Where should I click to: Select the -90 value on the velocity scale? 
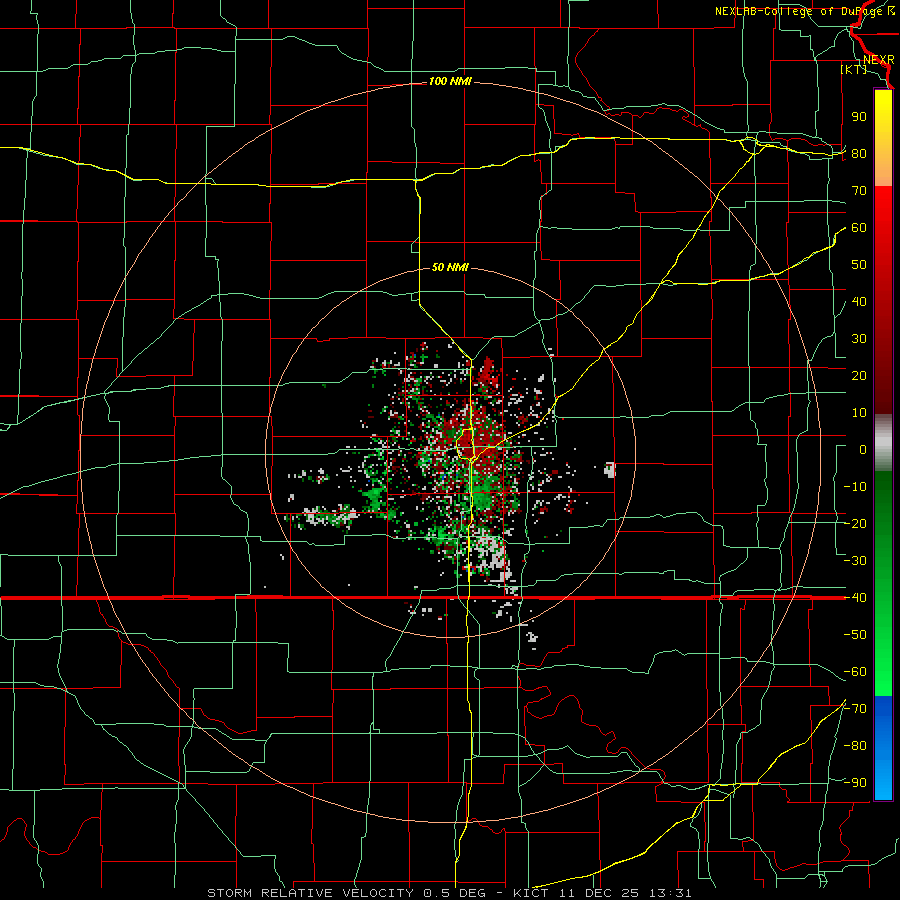[x=855, y=783]
